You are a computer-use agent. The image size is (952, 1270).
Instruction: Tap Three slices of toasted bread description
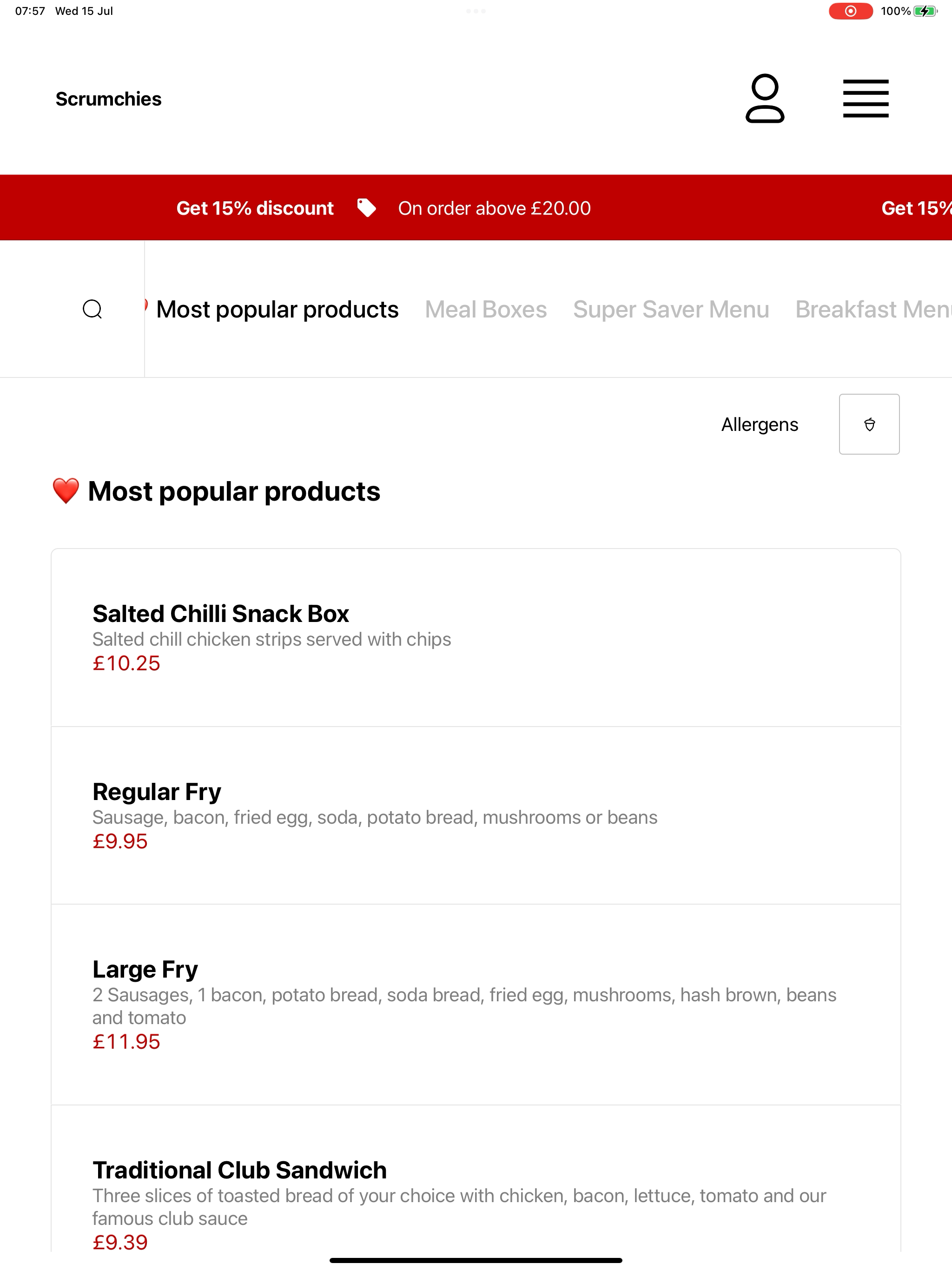pyautogui.click(x=459, y=1207)
